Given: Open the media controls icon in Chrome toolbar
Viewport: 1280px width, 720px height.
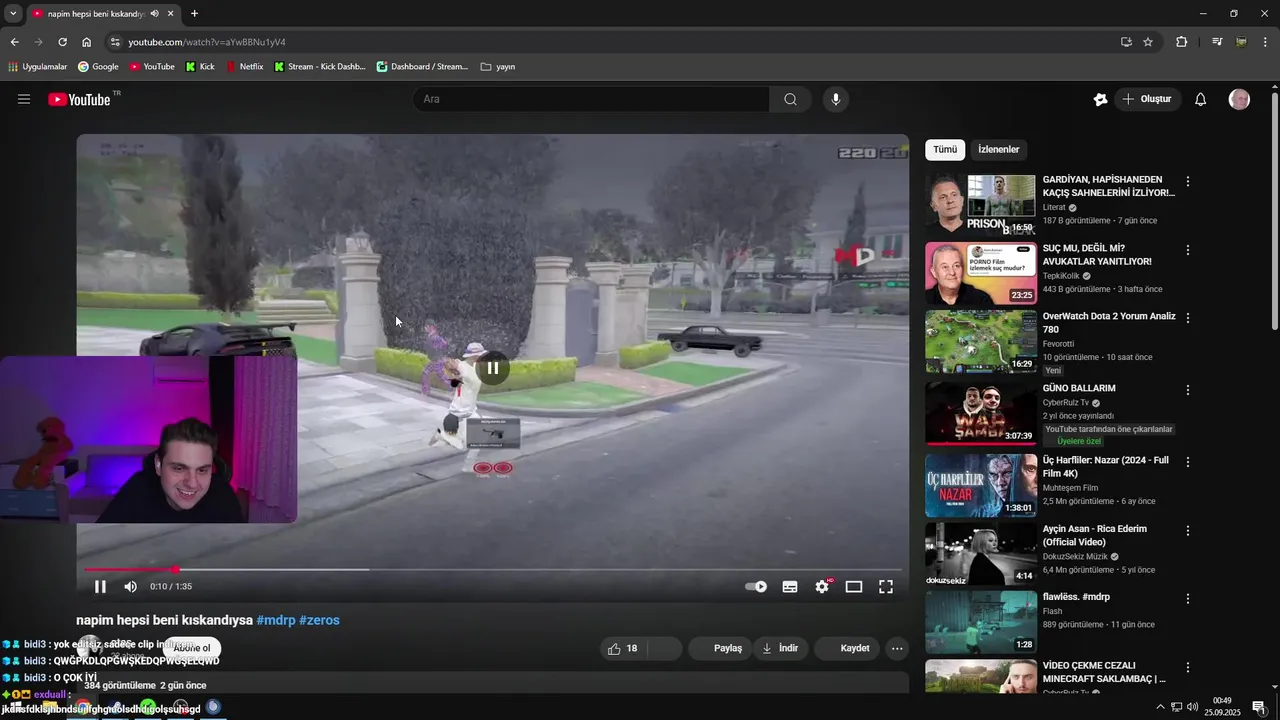Looking at the screenshot, I should [x=1217, y=42].
